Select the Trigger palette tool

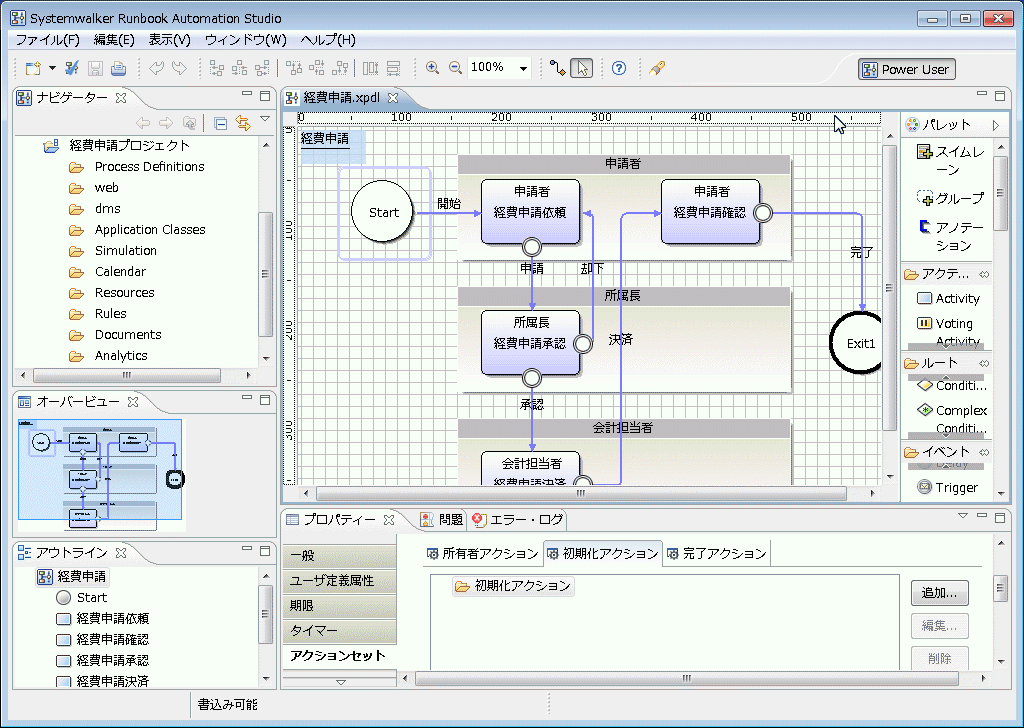click(x=948, y=487)
